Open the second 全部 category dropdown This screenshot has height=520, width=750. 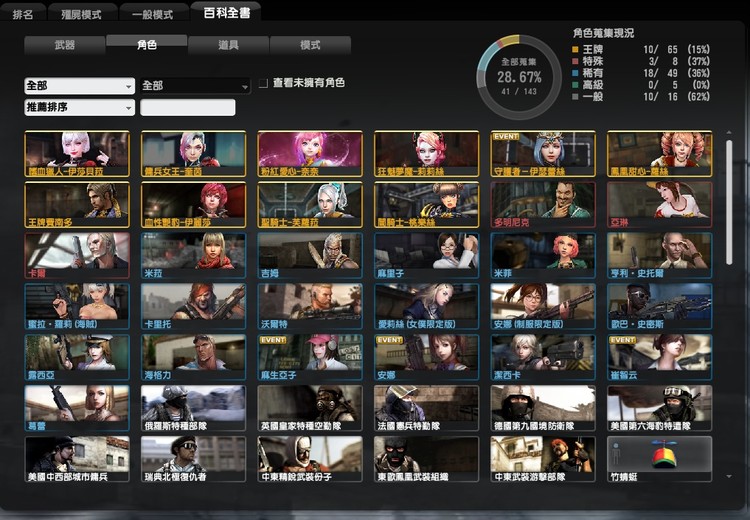click(195, 86)
